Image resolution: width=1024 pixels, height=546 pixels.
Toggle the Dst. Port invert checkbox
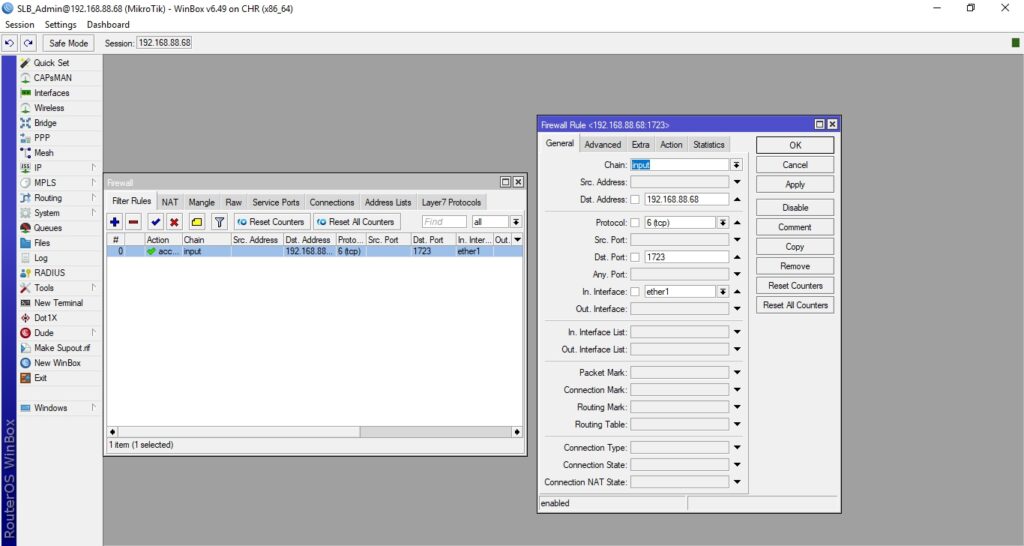click(635, 257)
